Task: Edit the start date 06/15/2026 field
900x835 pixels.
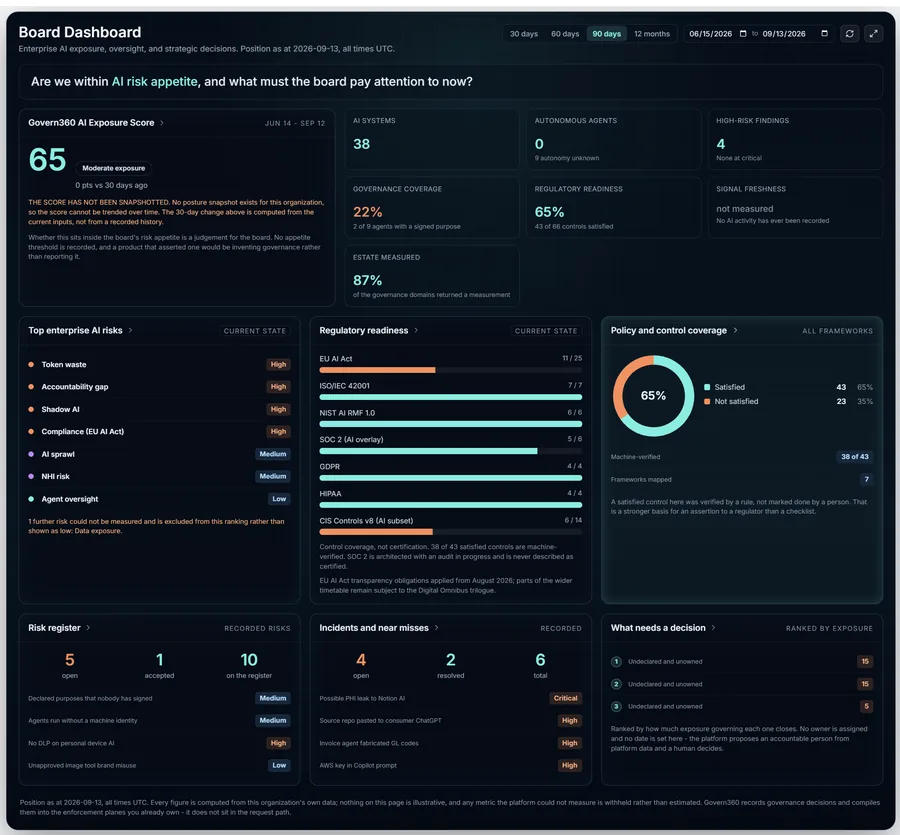Action: 711,34
